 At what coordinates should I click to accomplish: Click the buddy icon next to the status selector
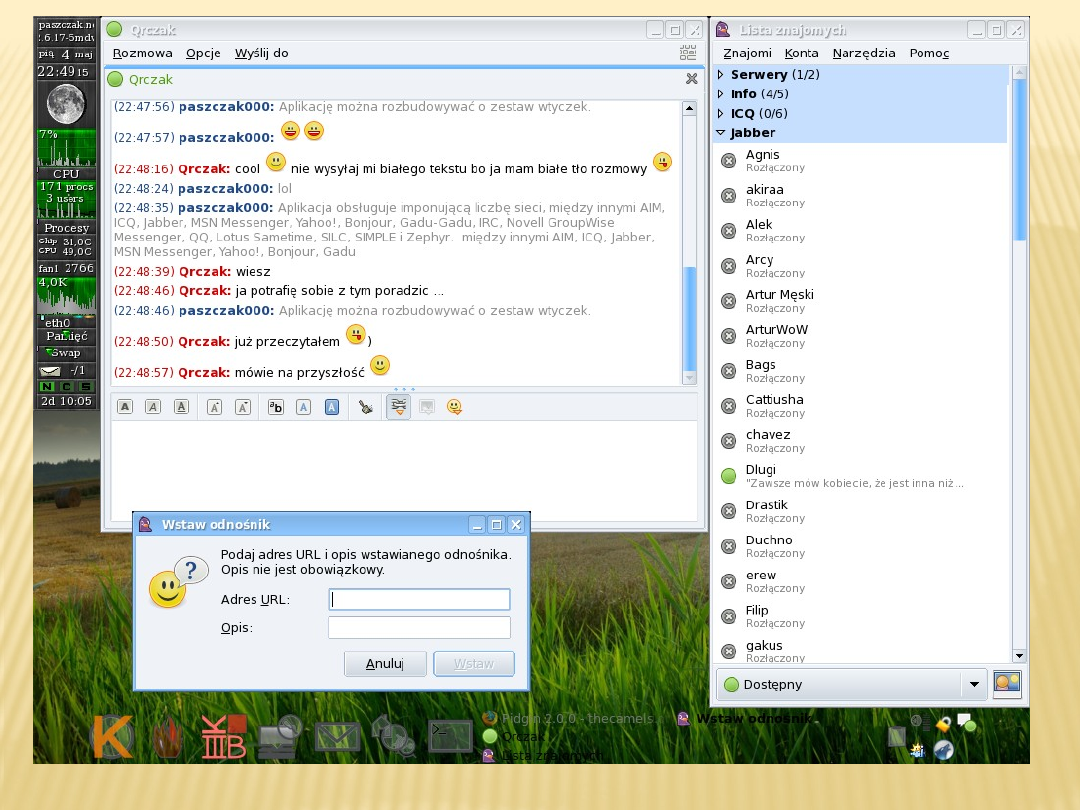1007,685
